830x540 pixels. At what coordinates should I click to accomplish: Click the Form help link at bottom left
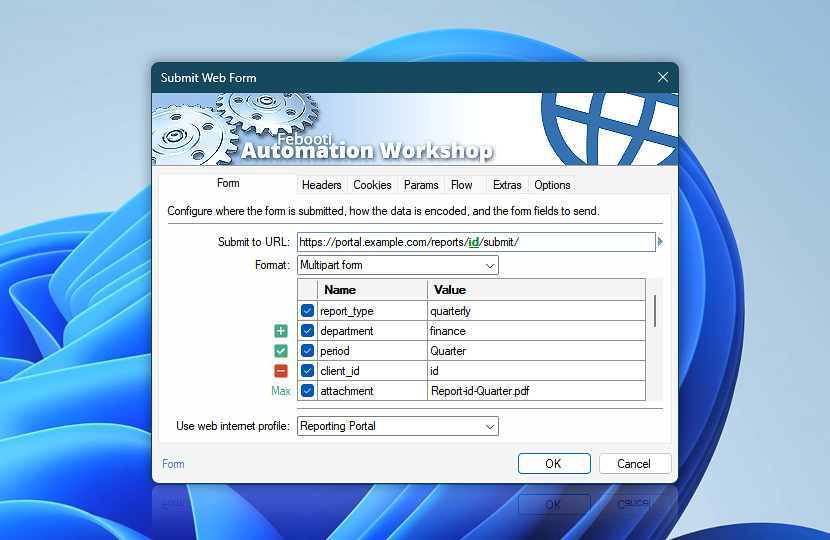coord(173,464)
